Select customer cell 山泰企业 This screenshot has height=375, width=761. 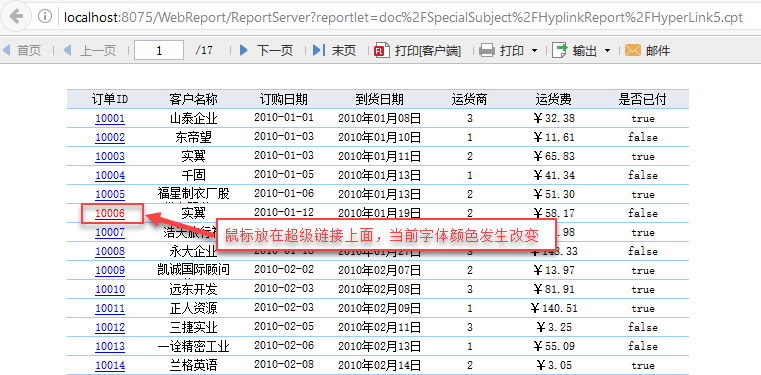[x=193, y=118]
